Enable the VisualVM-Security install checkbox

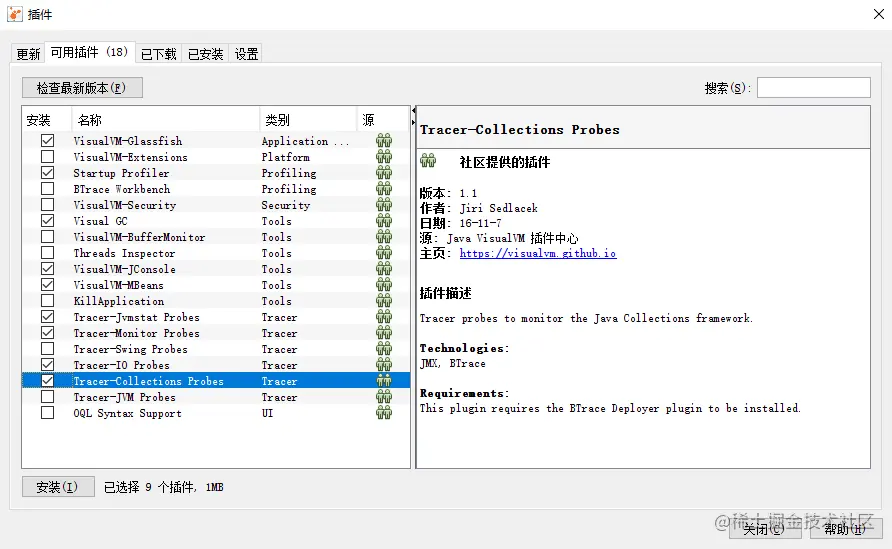[48, 205]
